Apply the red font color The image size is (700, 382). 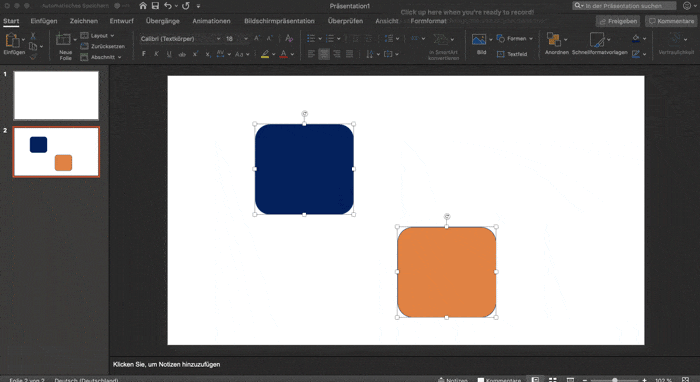(283, 54)
